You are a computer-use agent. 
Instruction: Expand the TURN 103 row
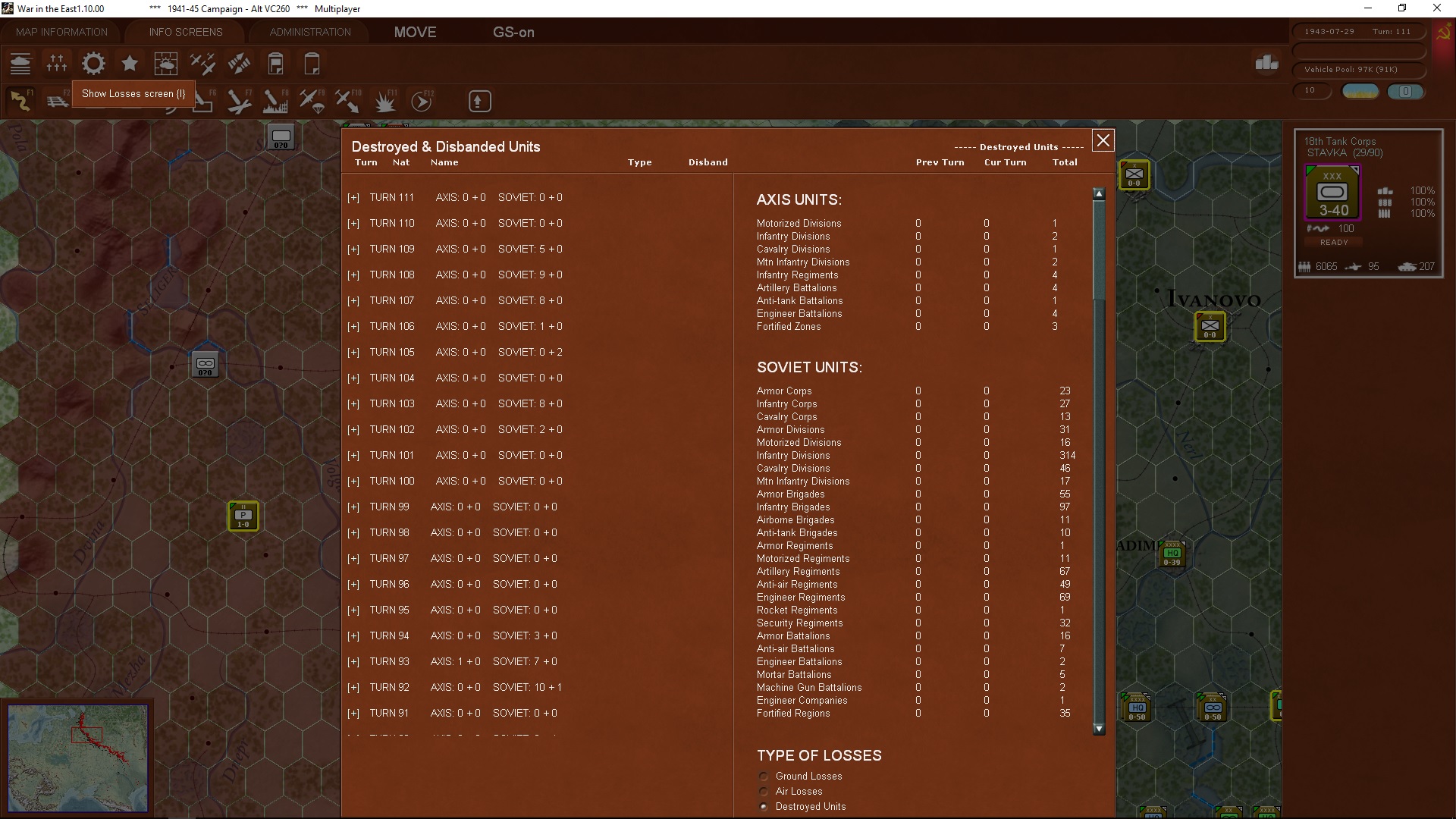[353, 404]
